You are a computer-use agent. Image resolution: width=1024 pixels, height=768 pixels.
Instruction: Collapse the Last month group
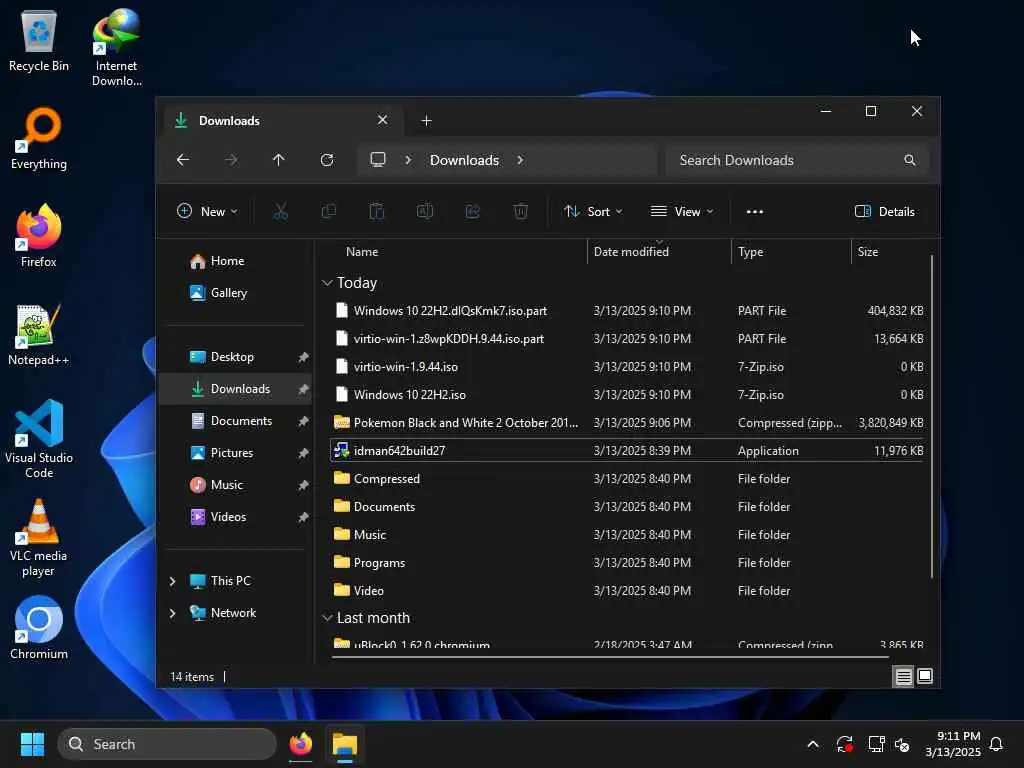(x=327, y=618)
